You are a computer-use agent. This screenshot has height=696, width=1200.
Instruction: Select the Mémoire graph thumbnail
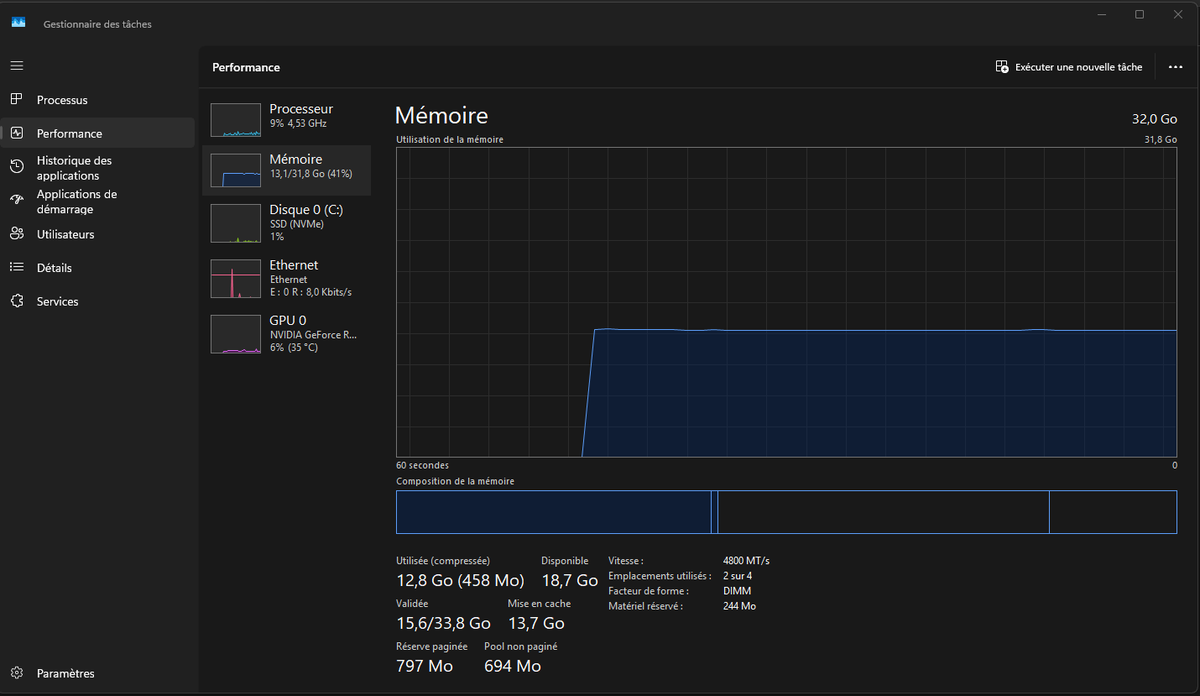click(236, 169)
